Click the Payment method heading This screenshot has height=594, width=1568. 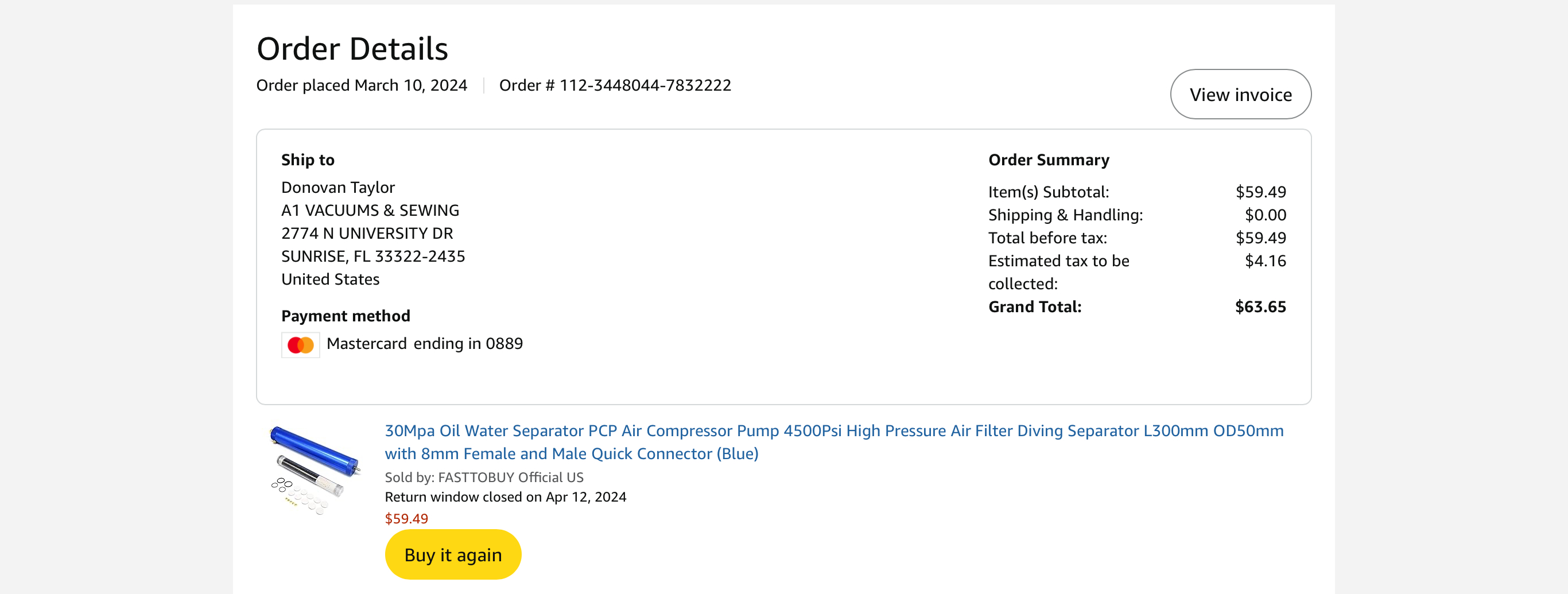point(345,316)
